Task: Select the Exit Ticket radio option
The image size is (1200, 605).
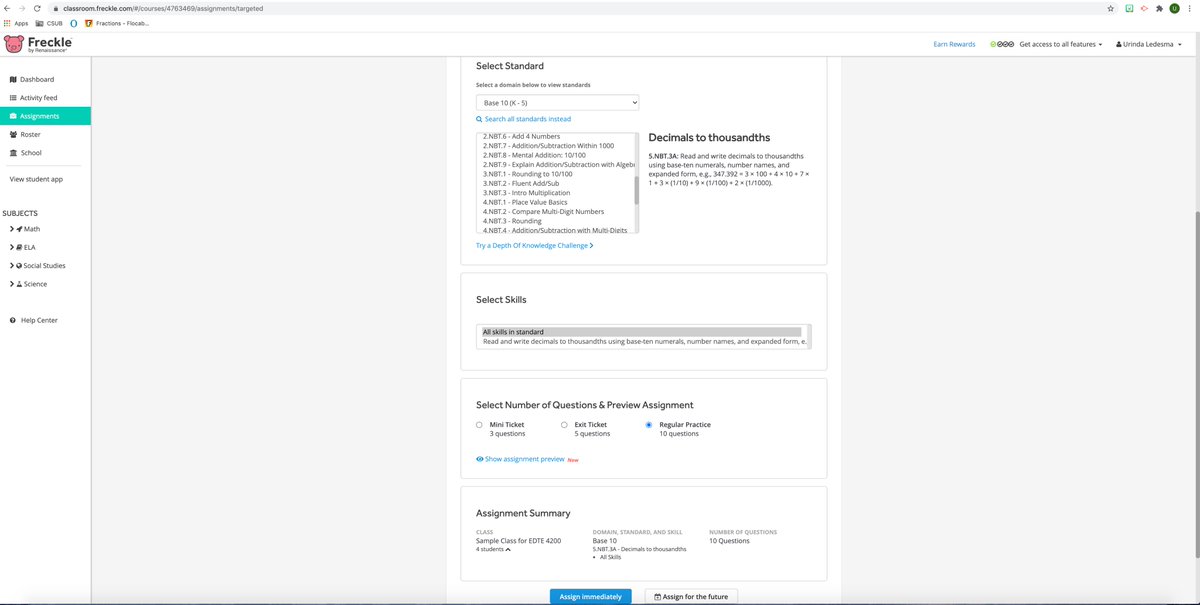Action: click(564, 425)
